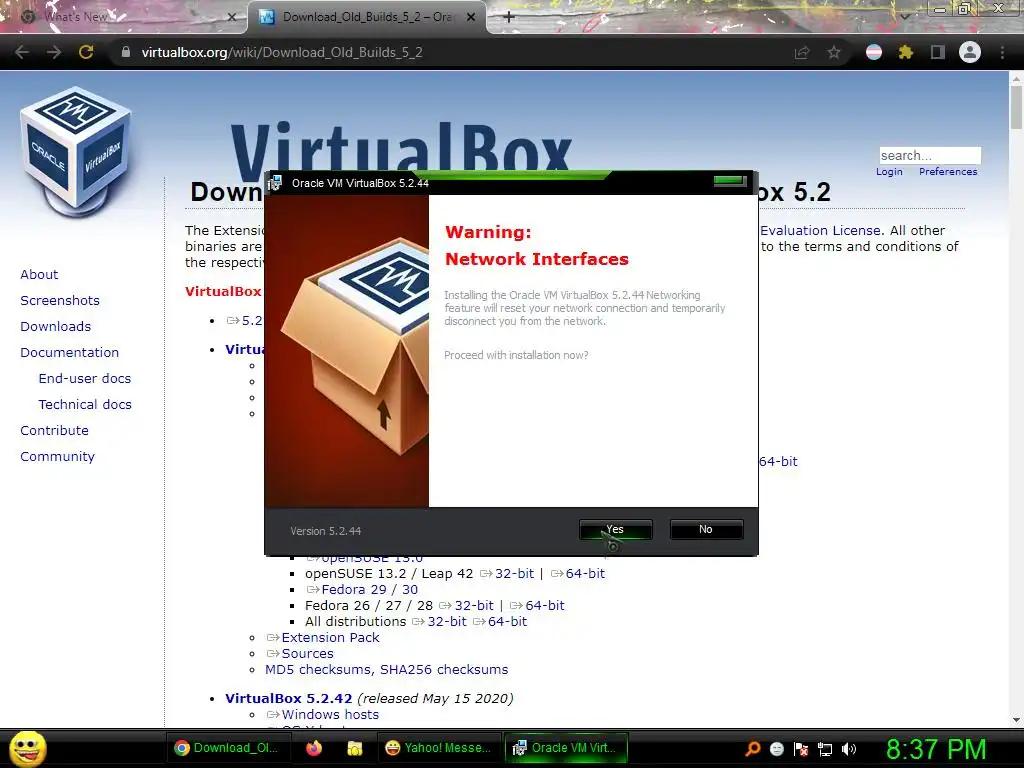
Task: Open Screenshots in the sidebar
Action: 60,300
